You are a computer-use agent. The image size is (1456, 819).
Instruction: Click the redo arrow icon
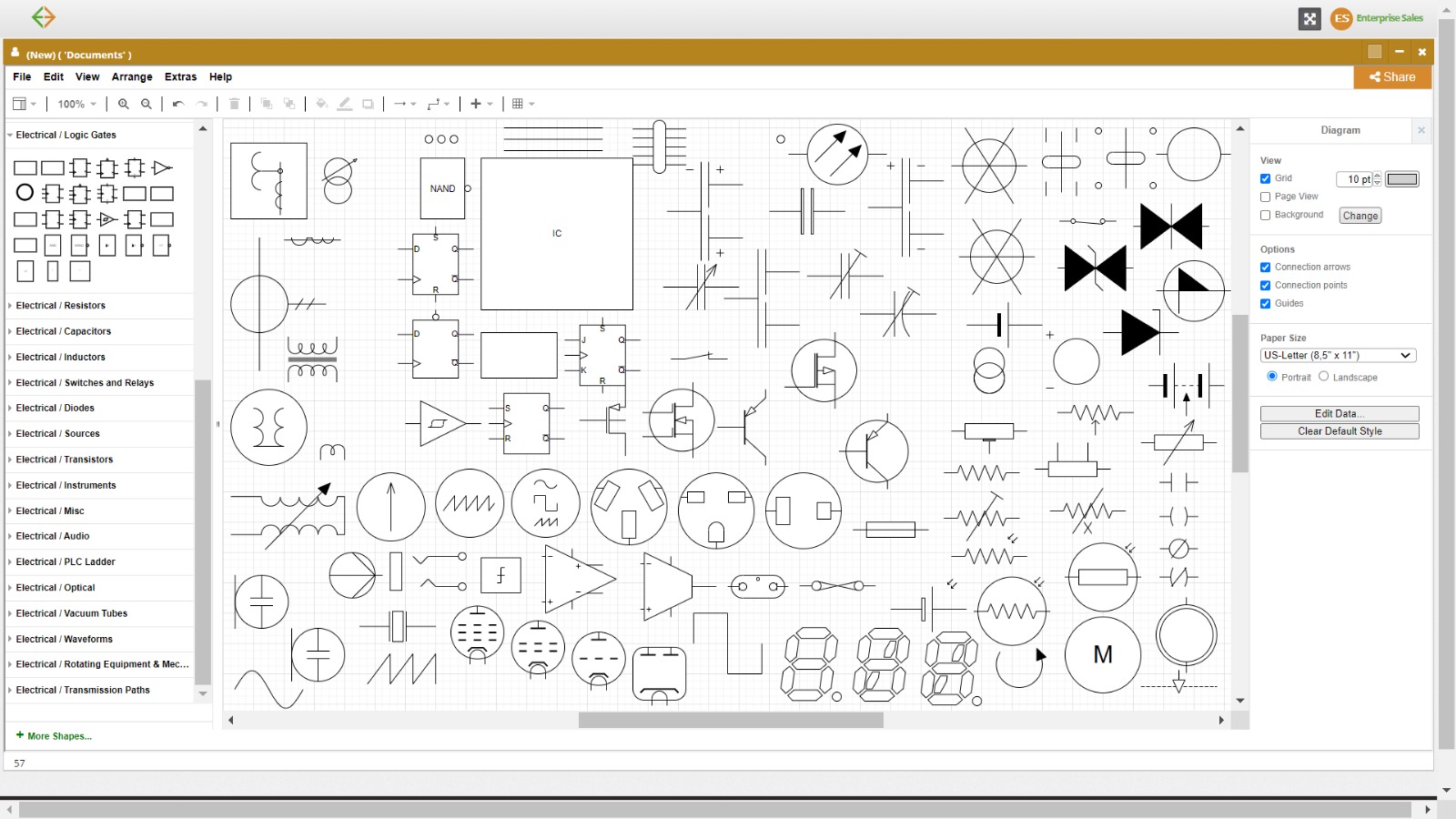(202, 104)
